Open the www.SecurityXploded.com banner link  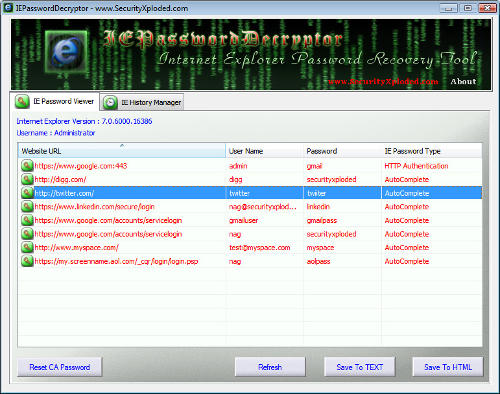[383, 81]
